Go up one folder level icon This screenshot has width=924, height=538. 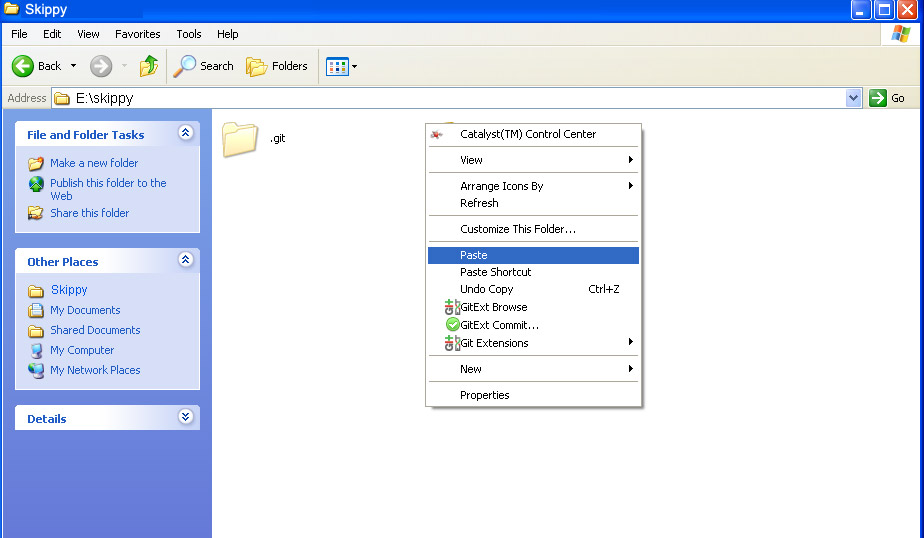[x=148, y=66]
